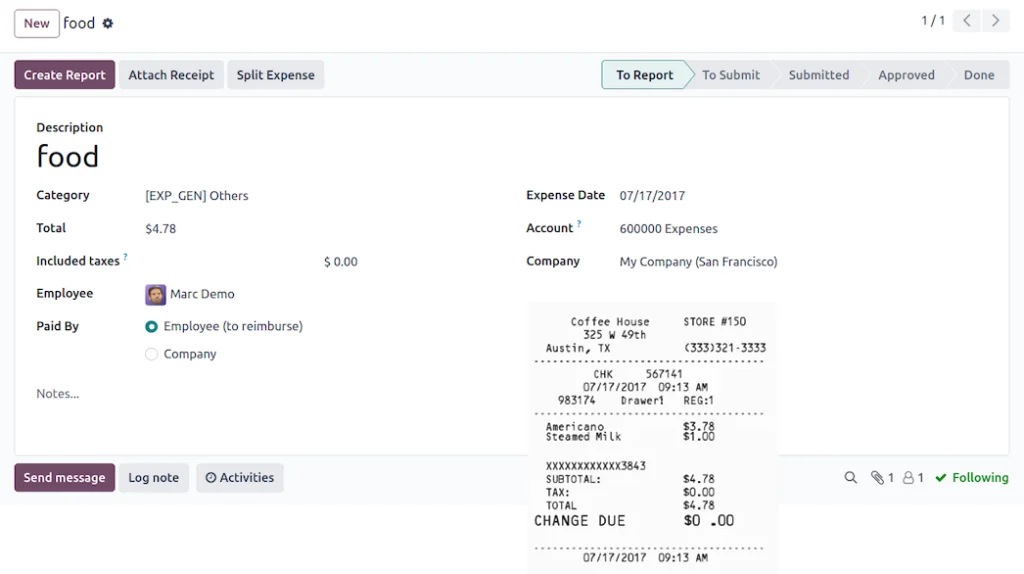Select the Submitted status stage

[x=818, y=75]
